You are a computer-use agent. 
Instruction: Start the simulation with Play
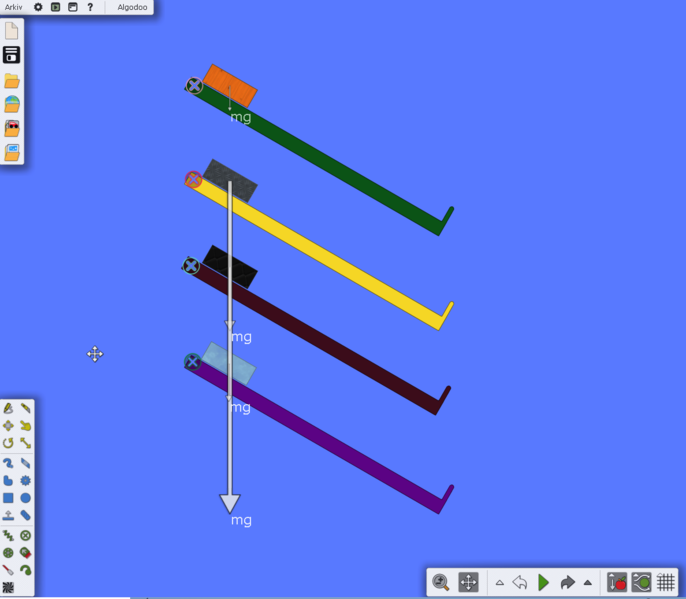click(543, 582)
